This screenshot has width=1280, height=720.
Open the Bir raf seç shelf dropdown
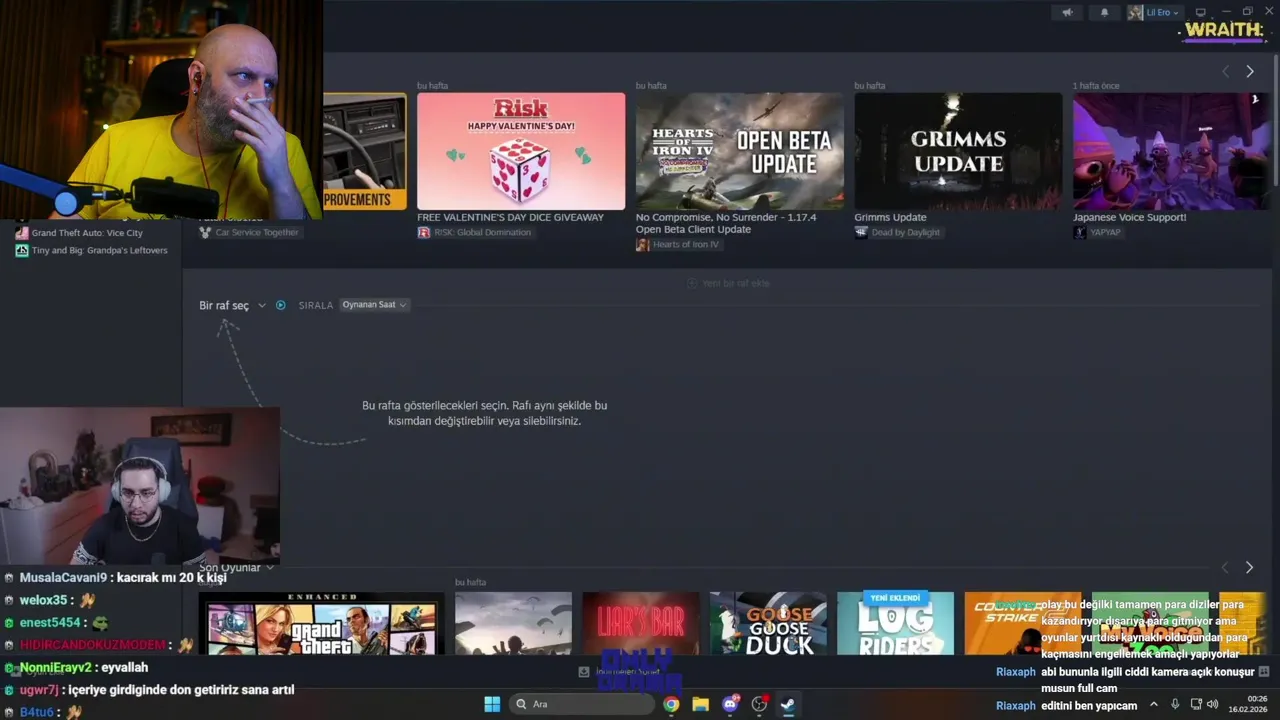coord(232,305)
